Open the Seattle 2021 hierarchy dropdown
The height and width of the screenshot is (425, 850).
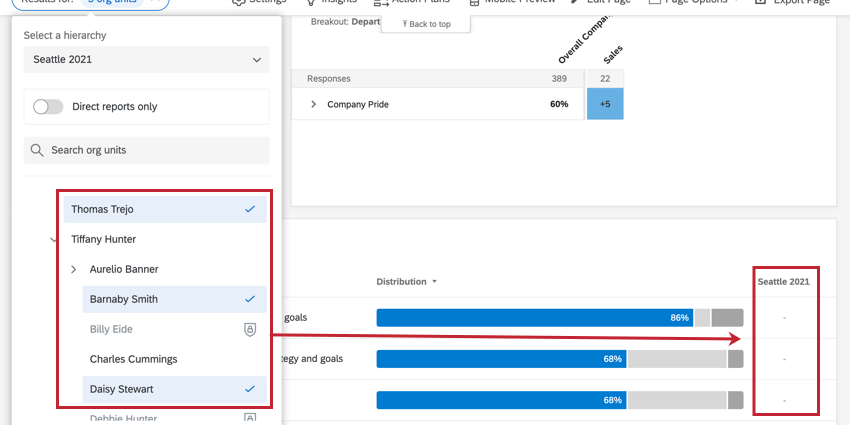146,60
